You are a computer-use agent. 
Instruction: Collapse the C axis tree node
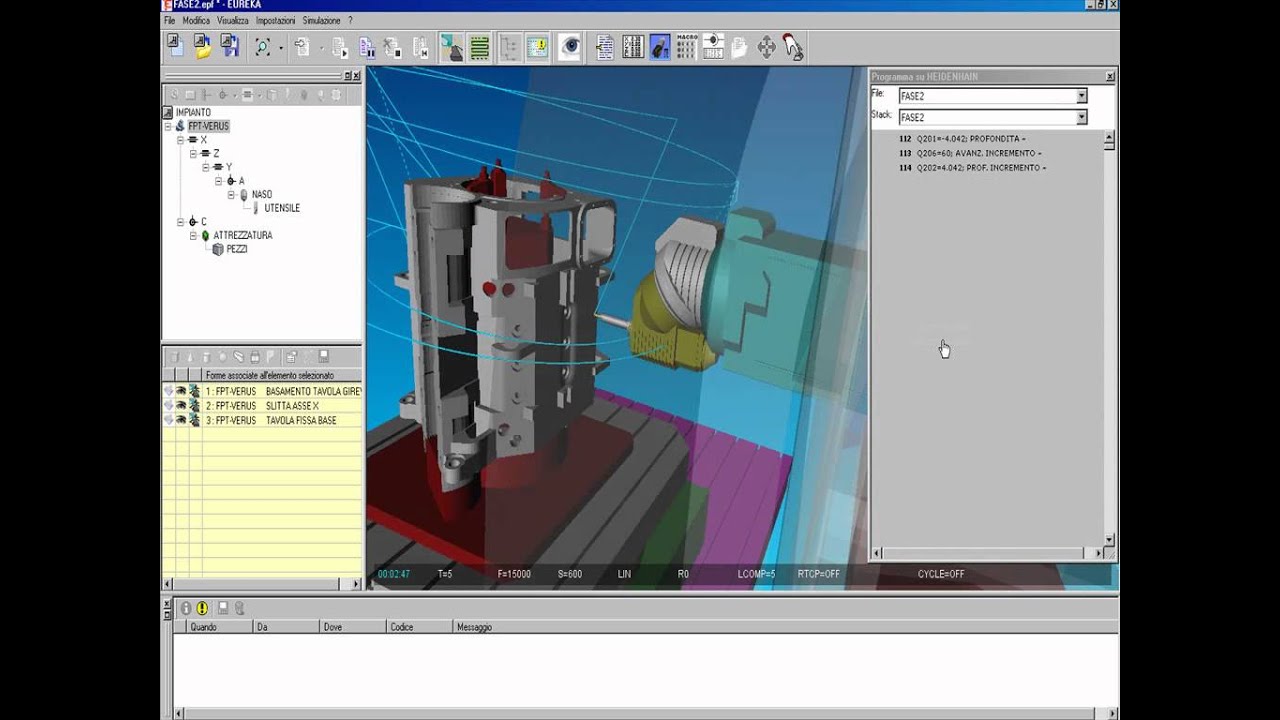pos(181,222)
